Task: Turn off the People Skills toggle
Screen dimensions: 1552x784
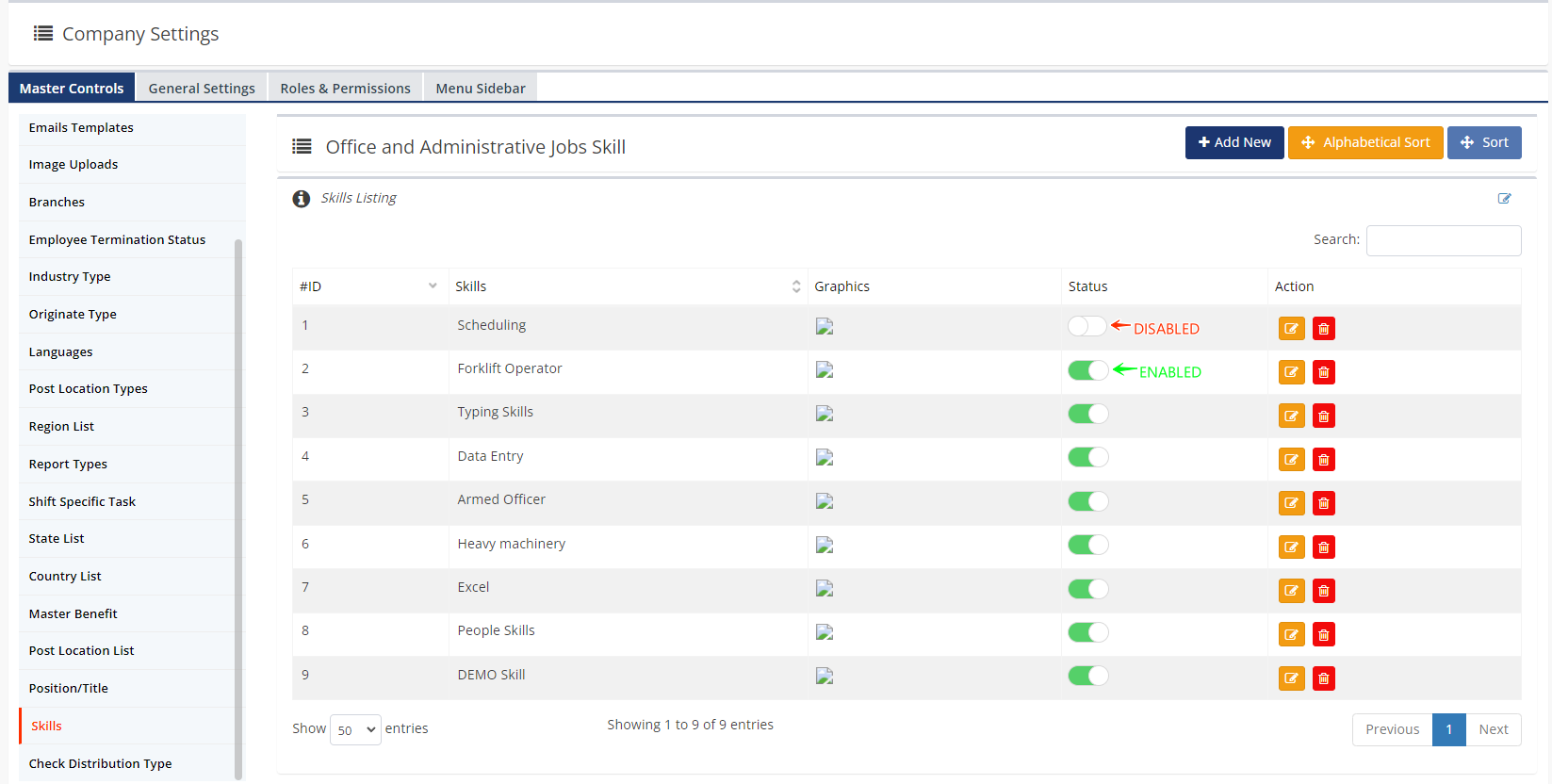Action: 1087,632
